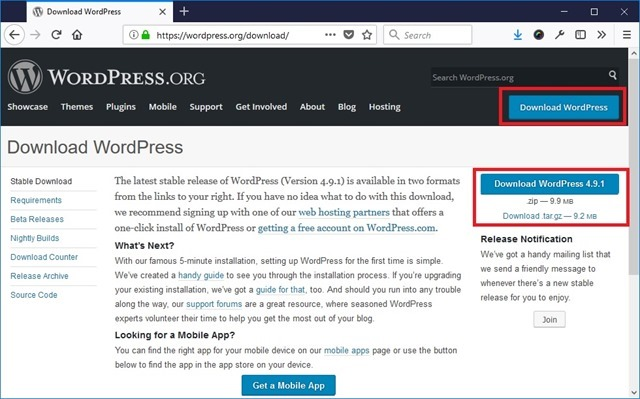Click the Download WordPress page heading

(95, 147)
